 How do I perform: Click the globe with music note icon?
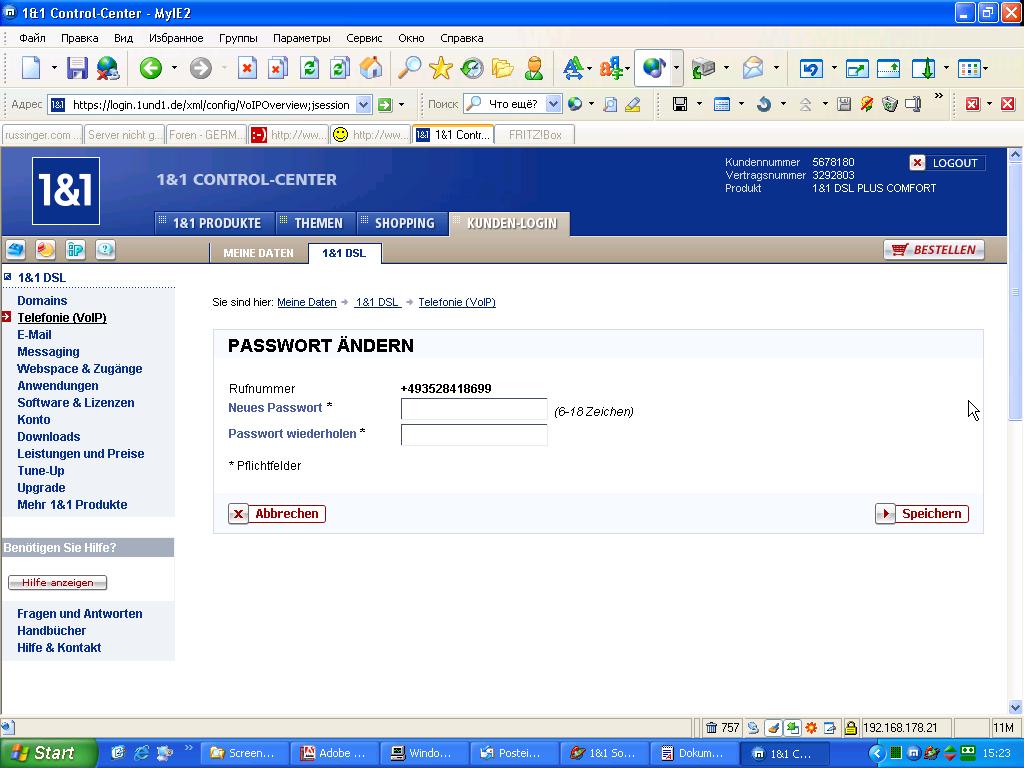tap(653, 68)
